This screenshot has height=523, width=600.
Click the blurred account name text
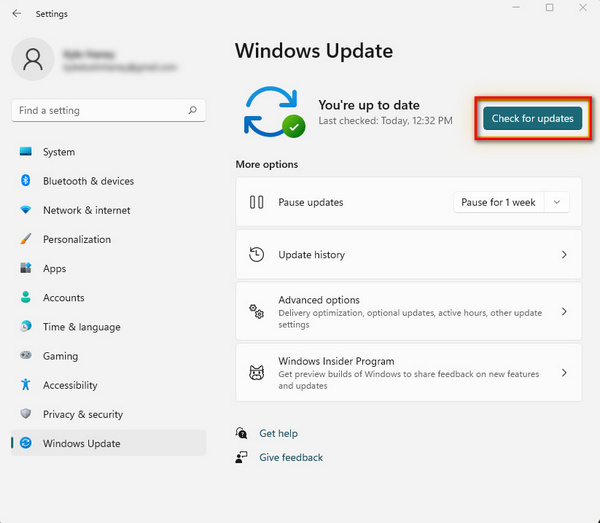tap(88, 54)
